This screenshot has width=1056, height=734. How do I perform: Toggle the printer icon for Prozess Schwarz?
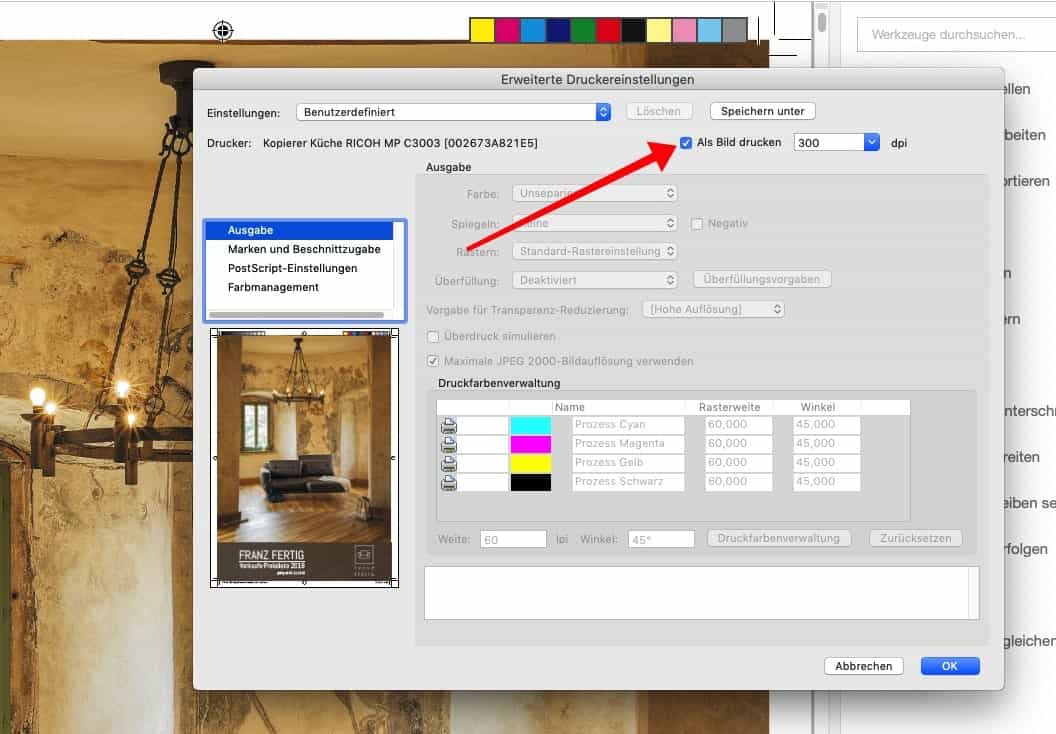pos(449,482)
